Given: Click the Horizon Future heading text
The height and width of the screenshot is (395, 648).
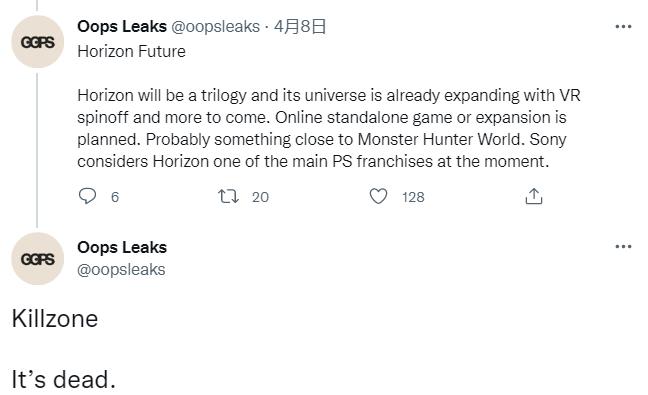Looking at the screenshot, I should (x=131, y=52).
